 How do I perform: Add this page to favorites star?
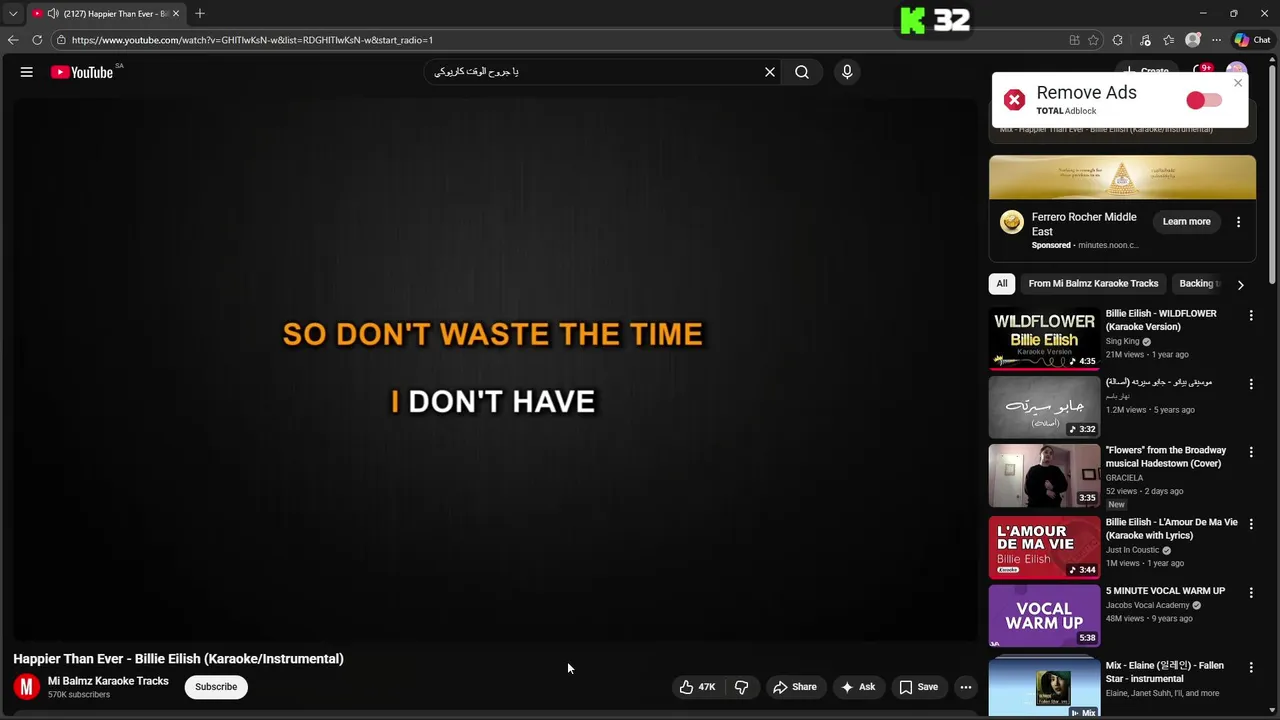[1093, 40]
